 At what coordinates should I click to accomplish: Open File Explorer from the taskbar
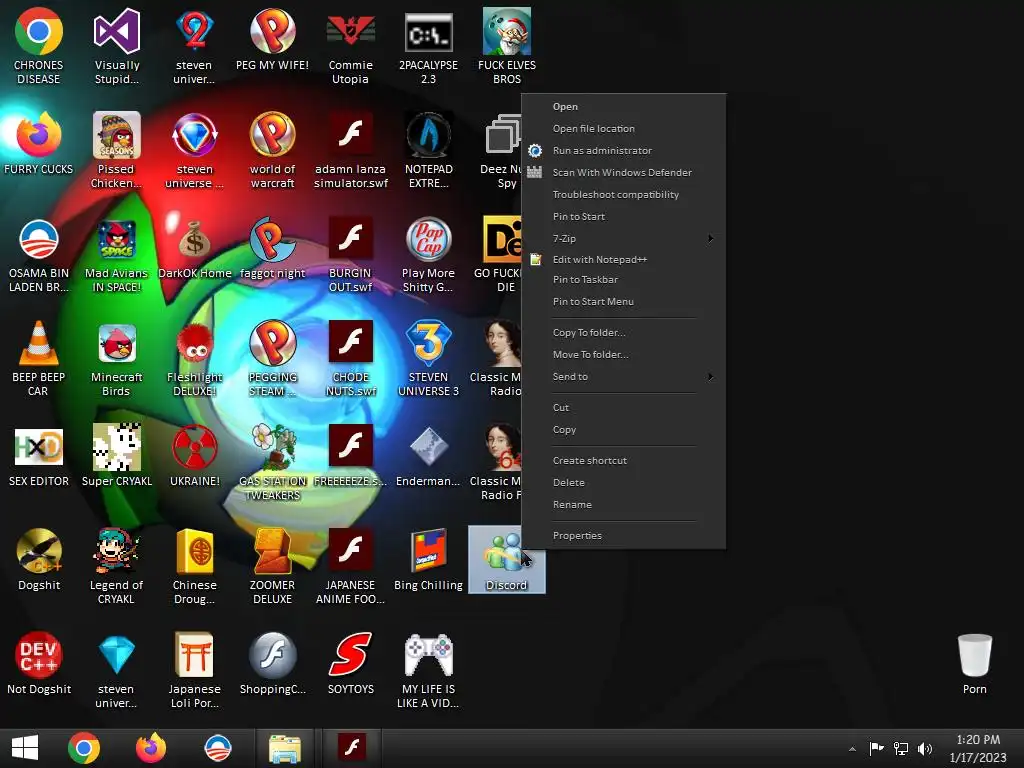pos(285,748)
